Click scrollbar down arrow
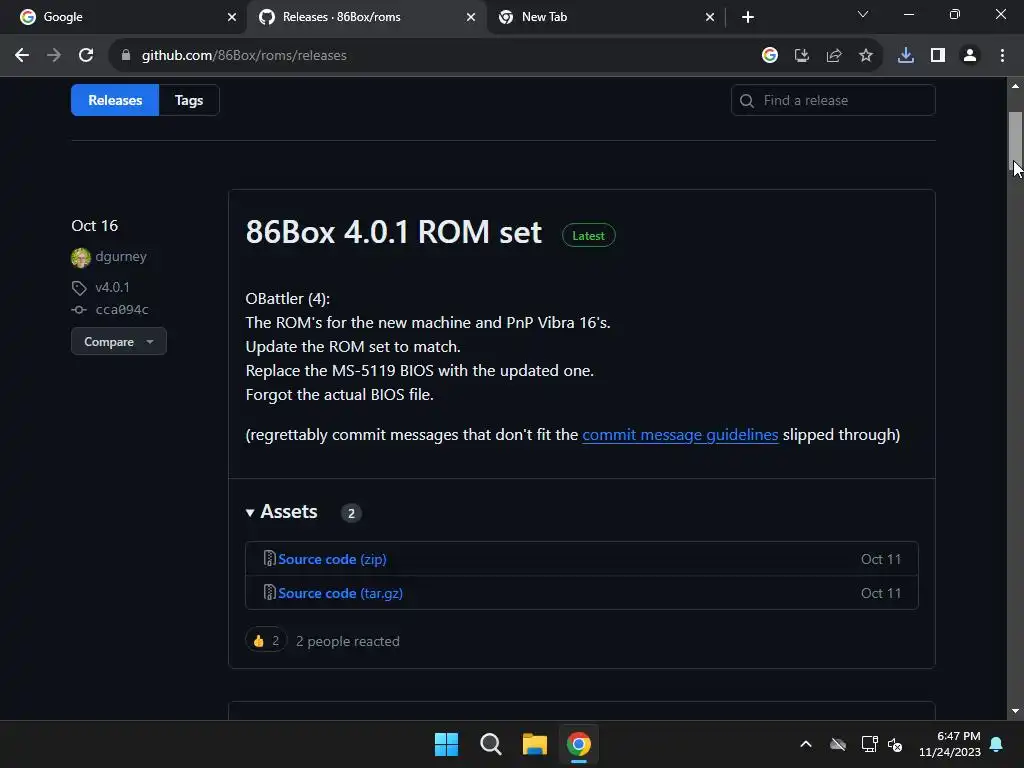This screenshot has height=768, width=1024. [1015, 711]
